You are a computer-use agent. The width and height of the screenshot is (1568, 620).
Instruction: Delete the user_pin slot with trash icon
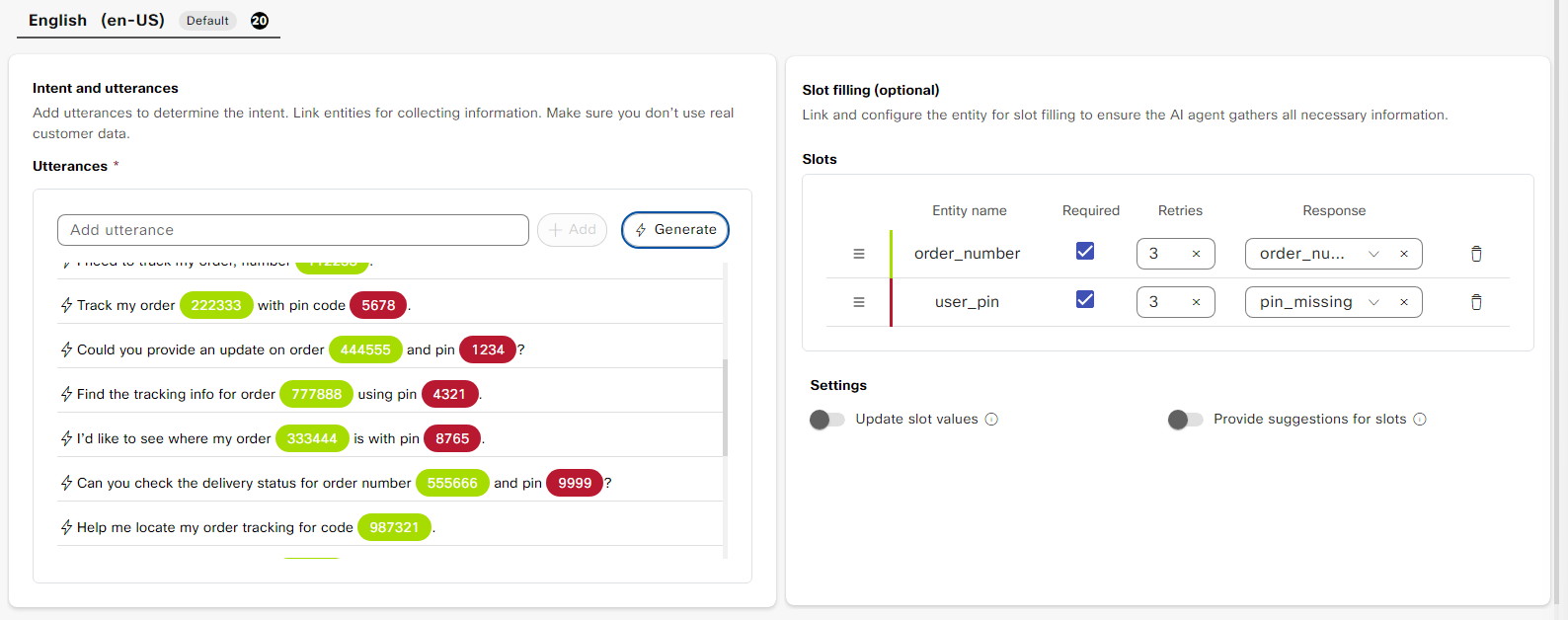point(1476,302)
